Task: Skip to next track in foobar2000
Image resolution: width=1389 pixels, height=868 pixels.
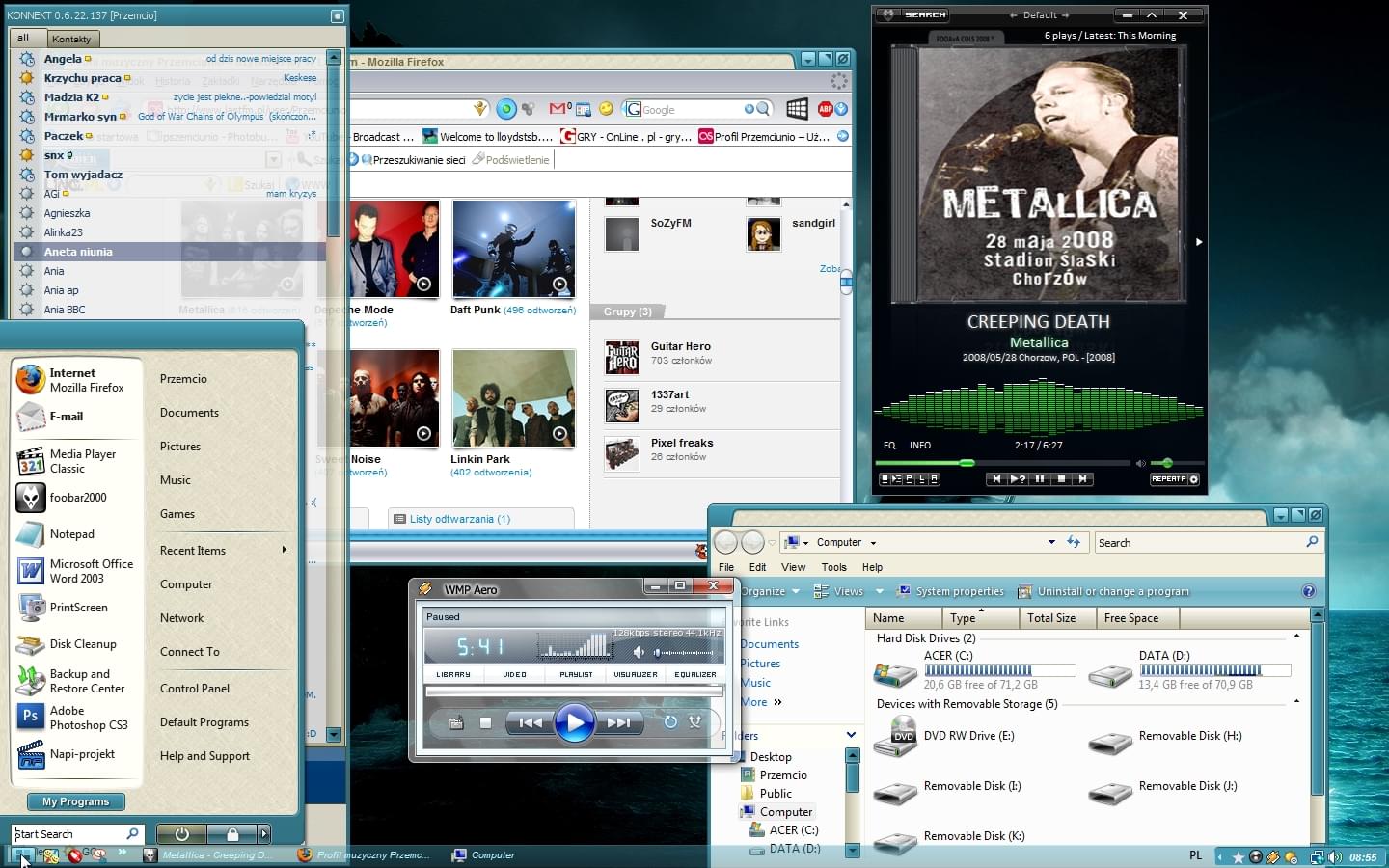Action: click(x=1083, y=478)
